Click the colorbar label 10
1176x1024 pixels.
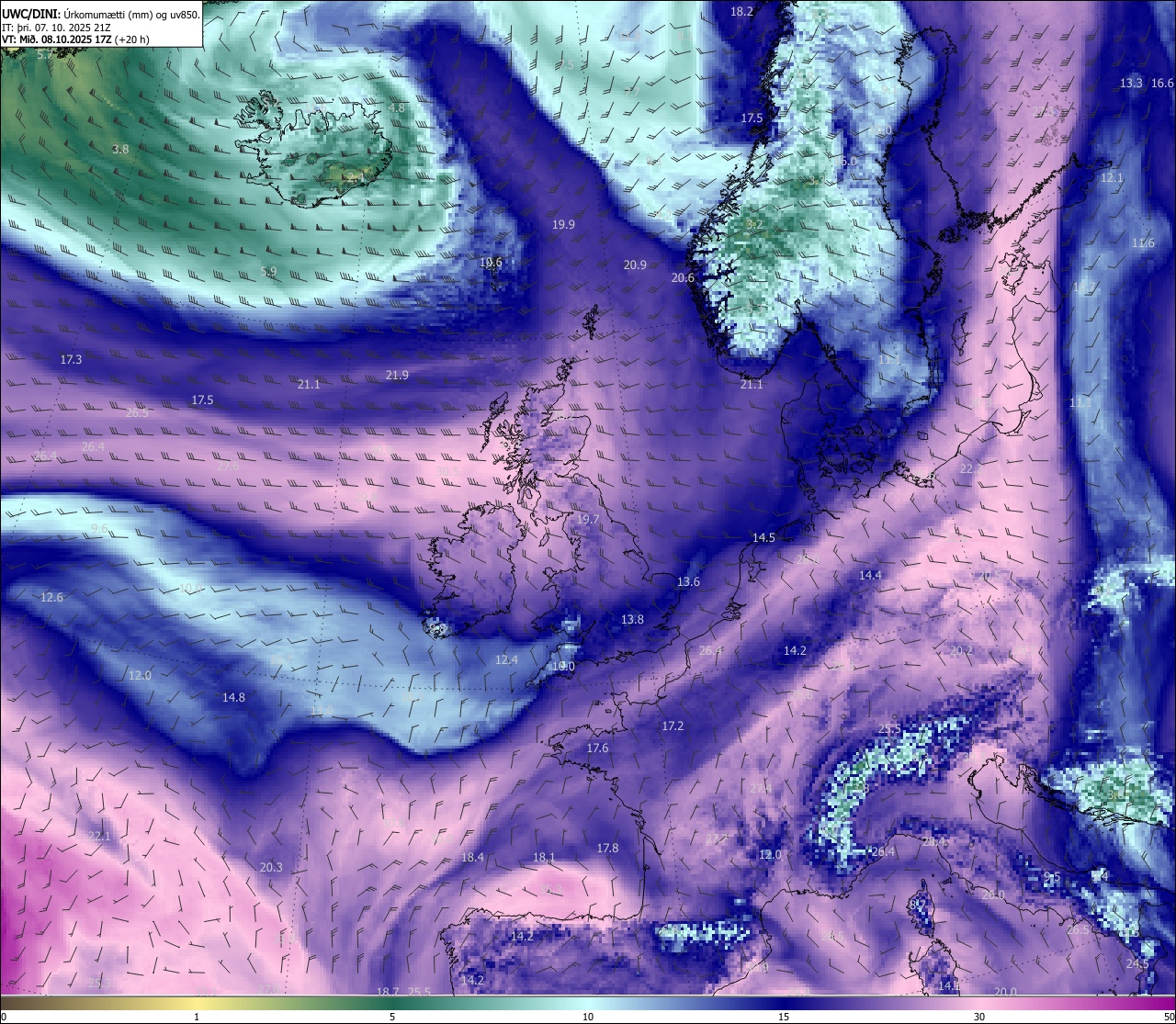tap(588, 1017)
